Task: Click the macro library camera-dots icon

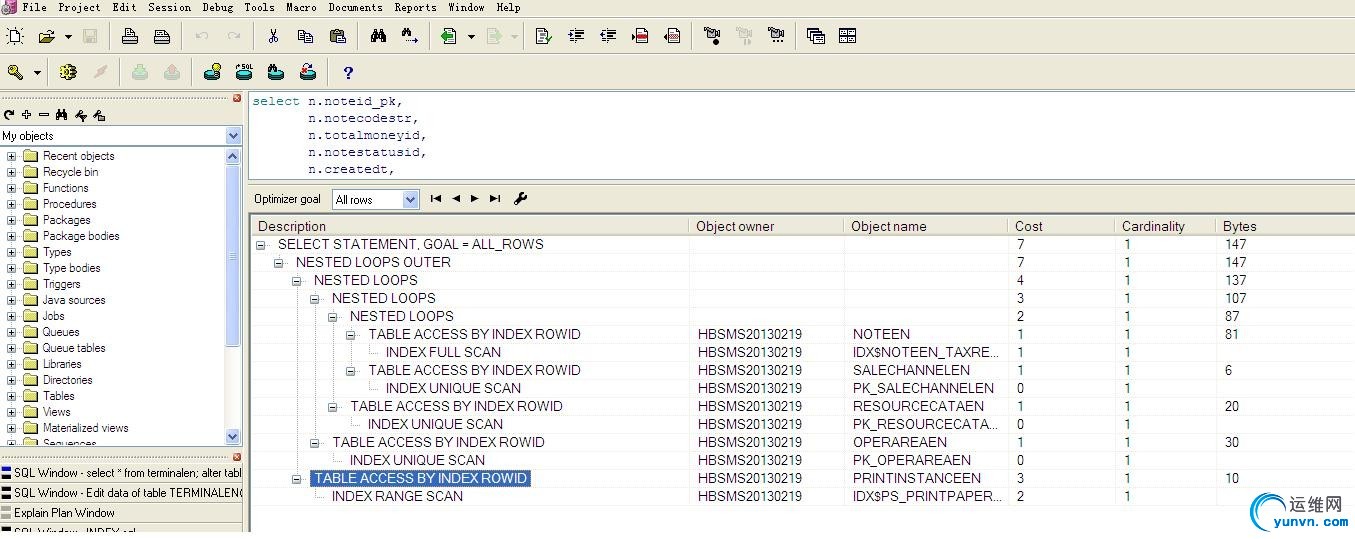Action: tap(776, 37)
